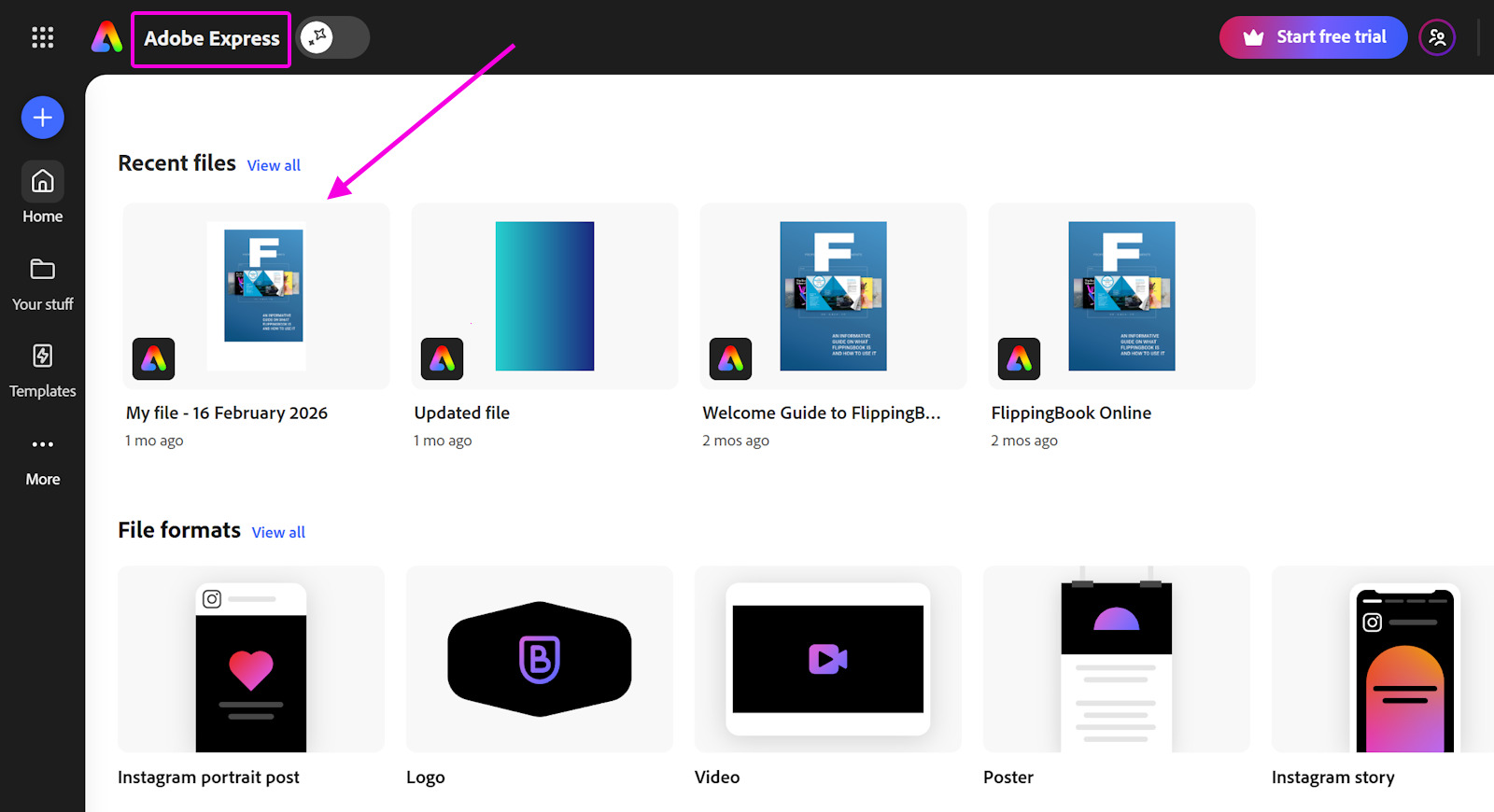The image size is (1494, 812).
Task: Open My file - 16 February 2026 thumbnail
Action: tap(263, 286)
